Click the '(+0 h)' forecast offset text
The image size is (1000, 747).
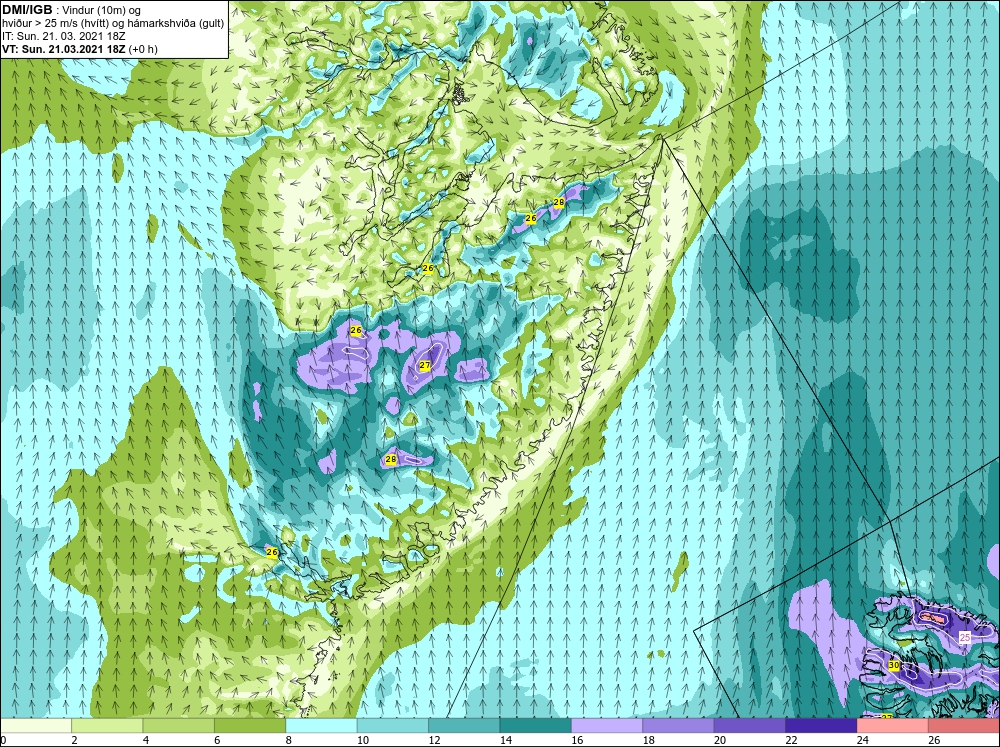[x=143, y=48]
